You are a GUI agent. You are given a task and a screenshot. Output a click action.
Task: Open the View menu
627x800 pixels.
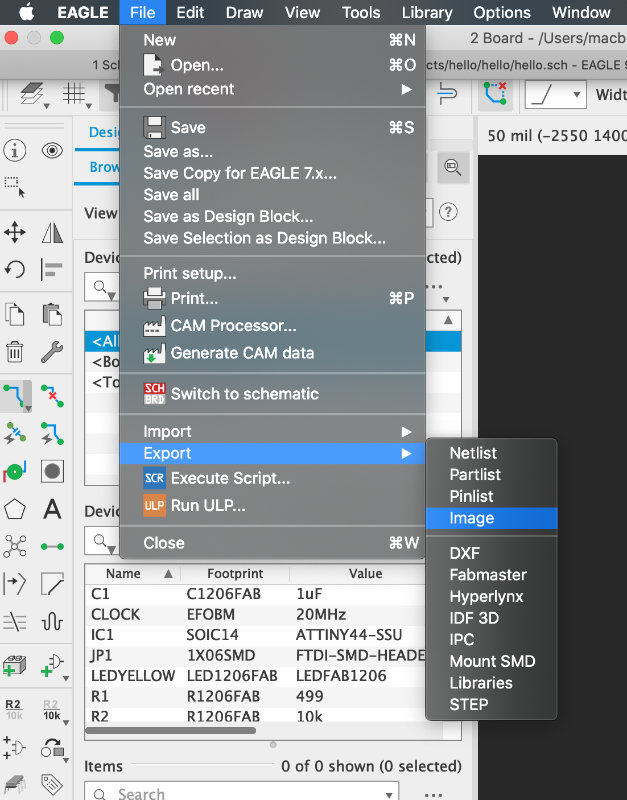[x=303, y=12]
